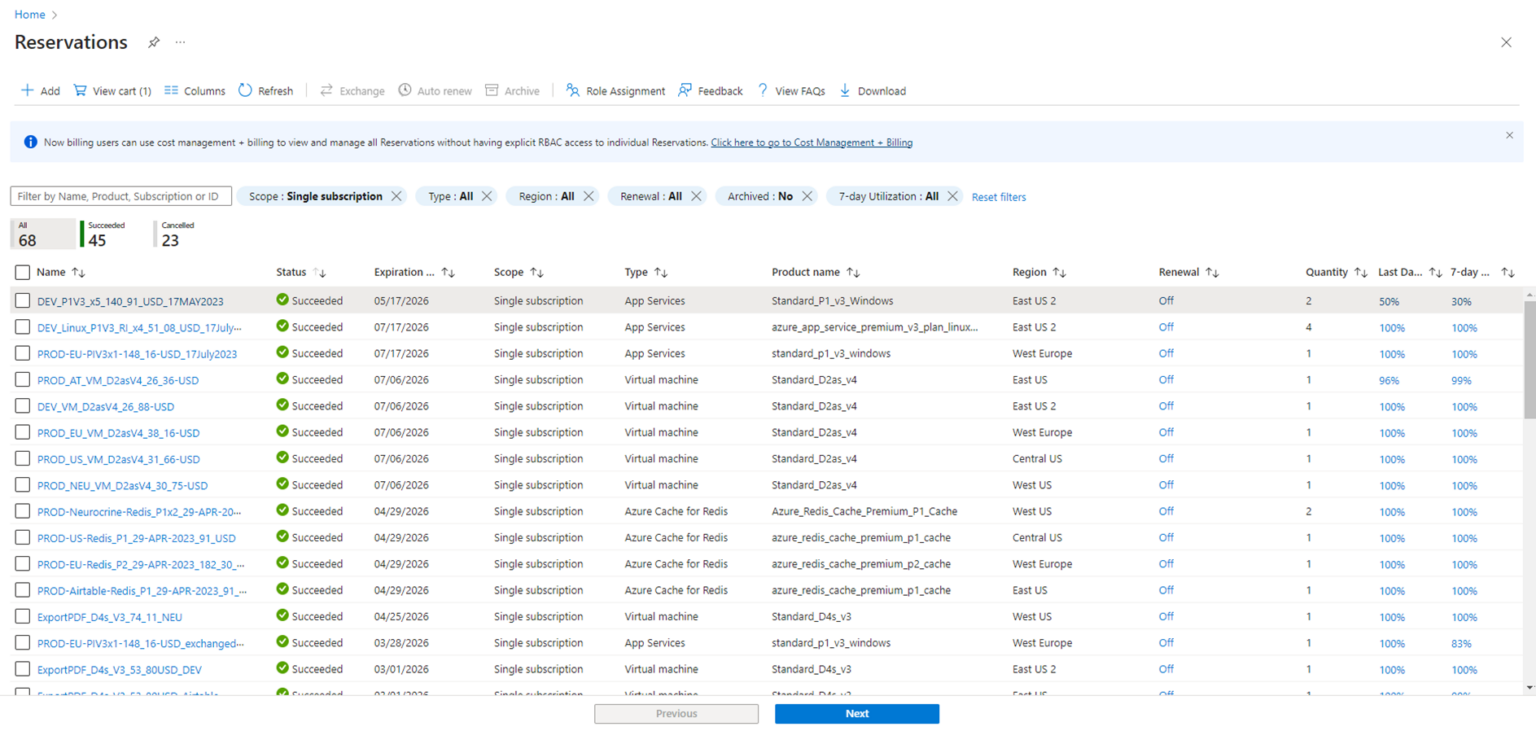Click the Feedback icon
This screenshot has height=731, width=1536.
(683, 90)
